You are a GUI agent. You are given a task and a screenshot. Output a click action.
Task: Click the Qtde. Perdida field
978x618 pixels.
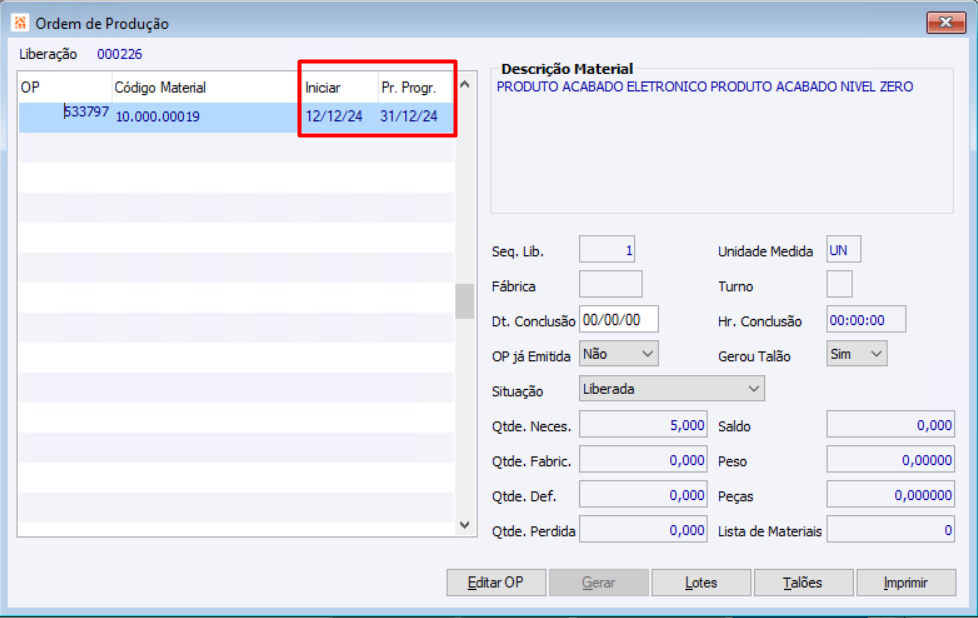[643, 529]
